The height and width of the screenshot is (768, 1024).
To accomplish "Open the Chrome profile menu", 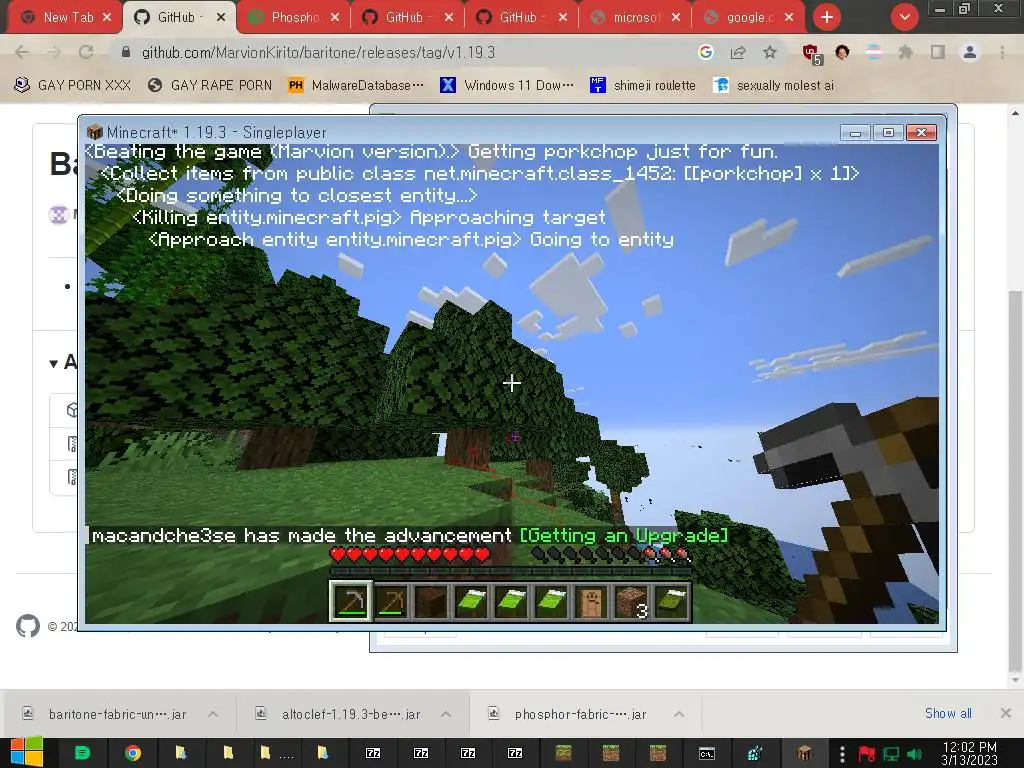I will click(x=970, y=52).
